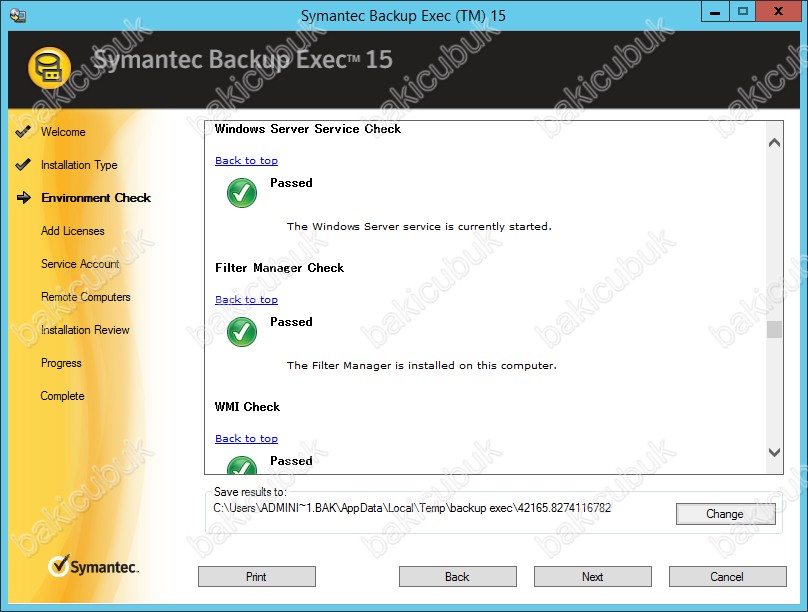
Task: Click the Filter Manager Check heading
Action: tap(279, 268)
